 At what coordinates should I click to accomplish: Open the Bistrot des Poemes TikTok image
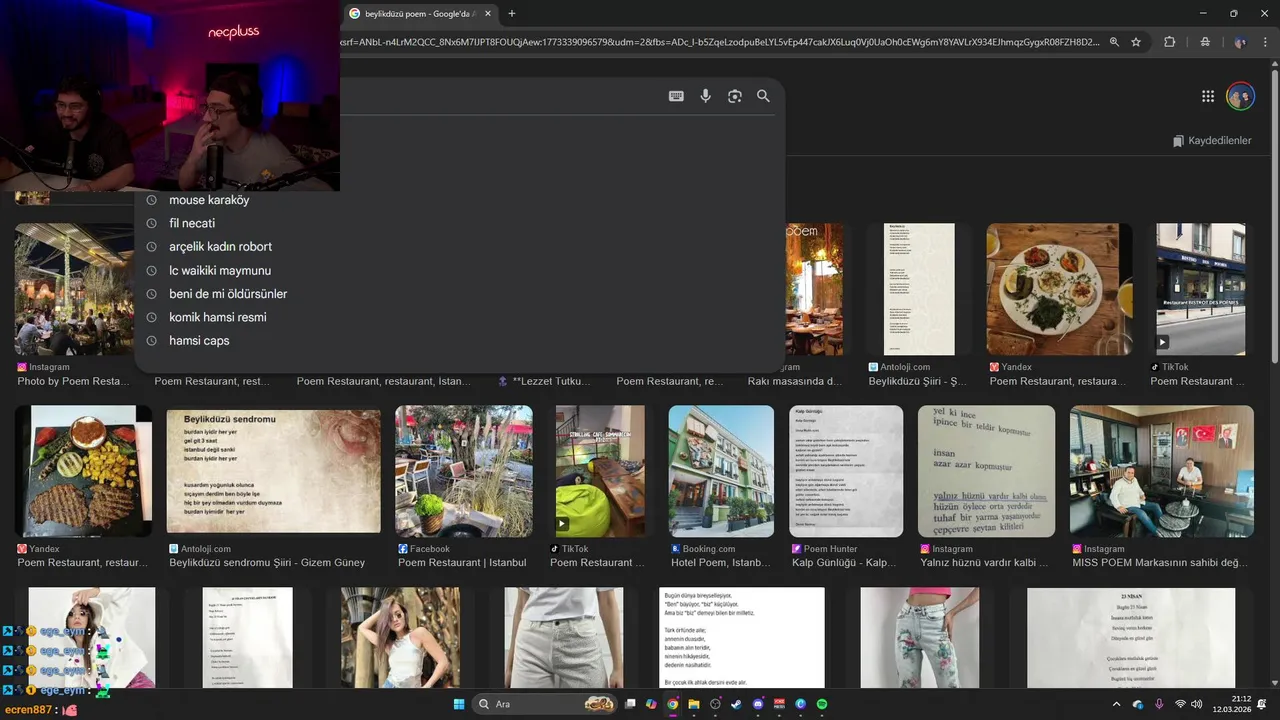tap(1201, 289)
